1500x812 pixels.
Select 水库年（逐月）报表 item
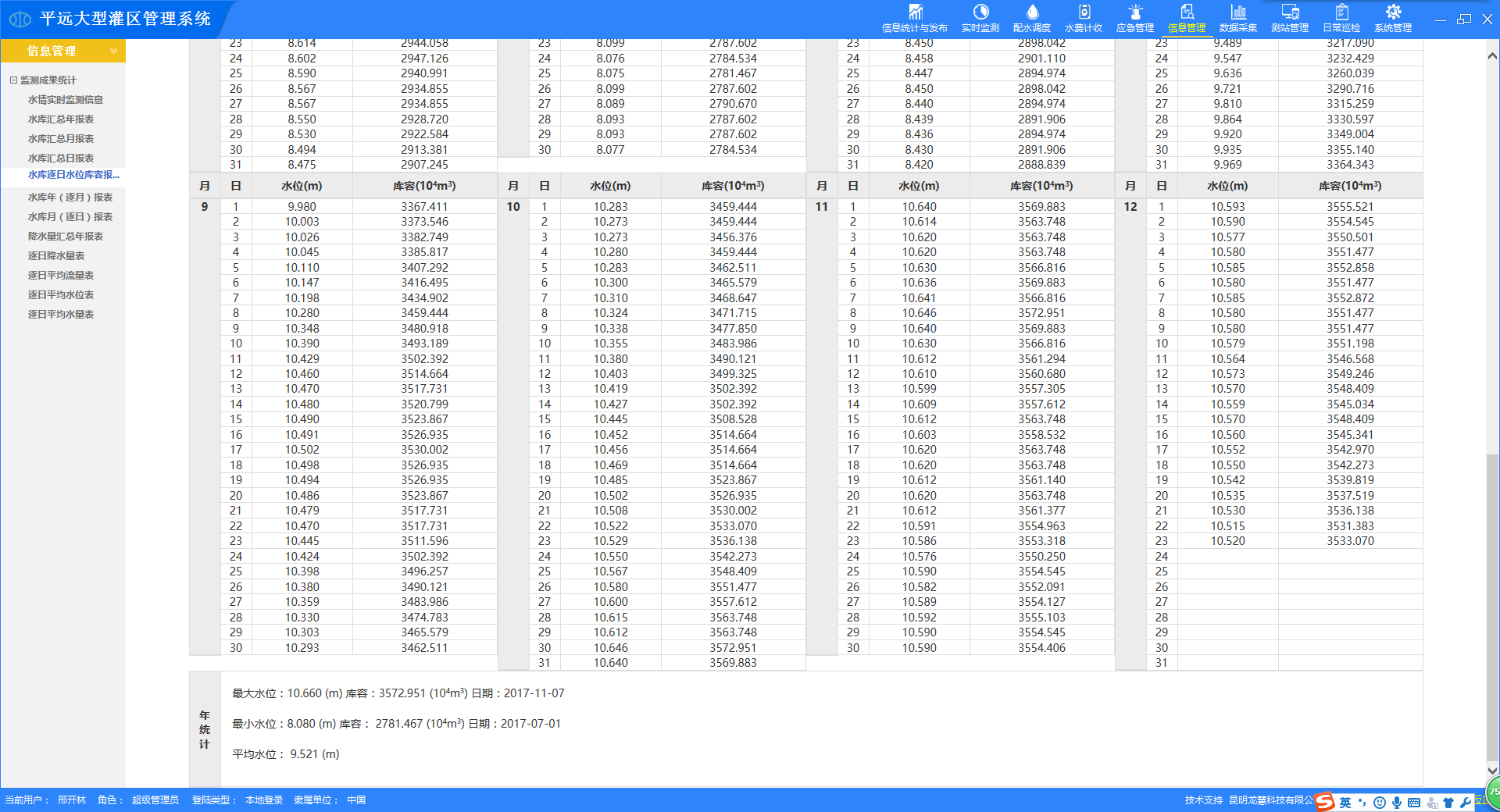tap(70, 197)
